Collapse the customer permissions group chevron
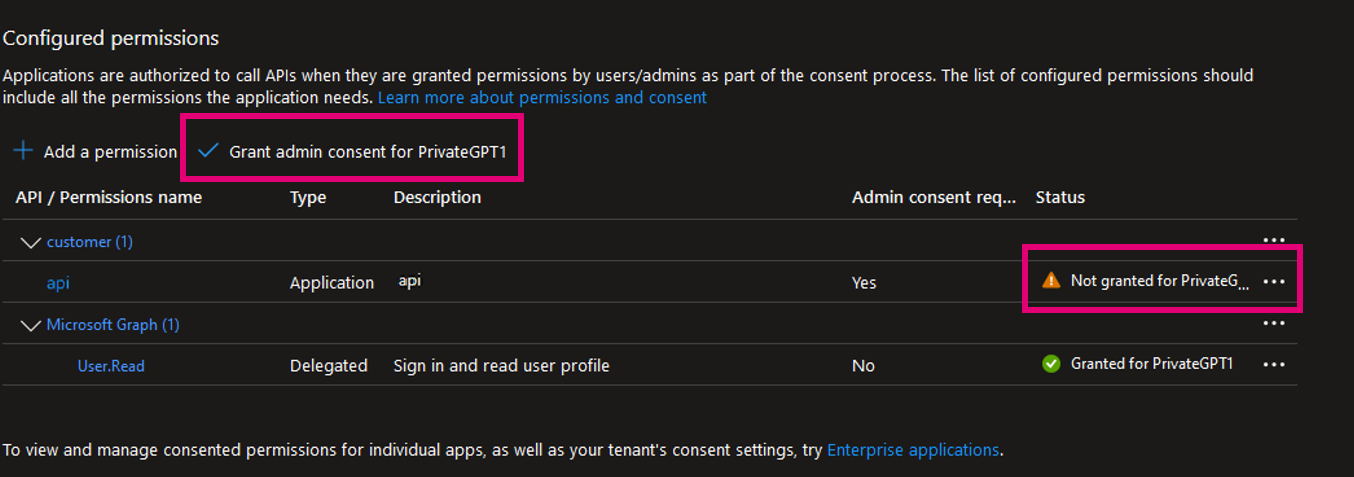1354x477 pixels. click(x=30, y=242)
